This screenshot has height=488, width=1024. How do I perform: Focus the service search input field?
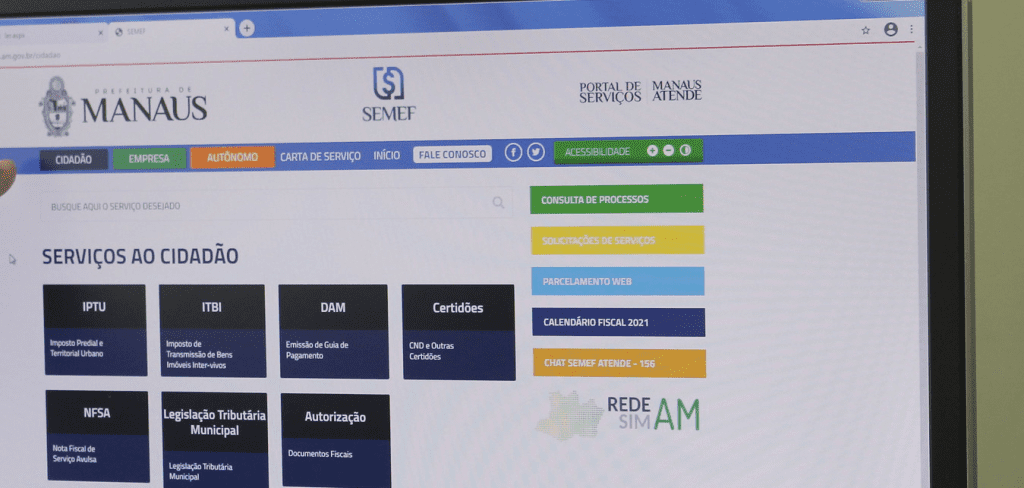click(x=276, y=204)
